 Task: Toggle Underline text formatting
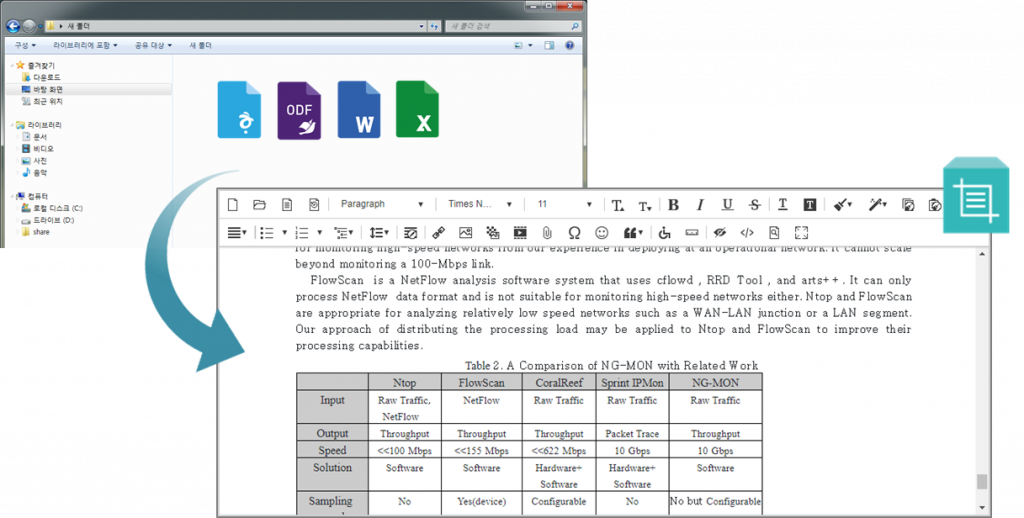(x=728, y=204)
